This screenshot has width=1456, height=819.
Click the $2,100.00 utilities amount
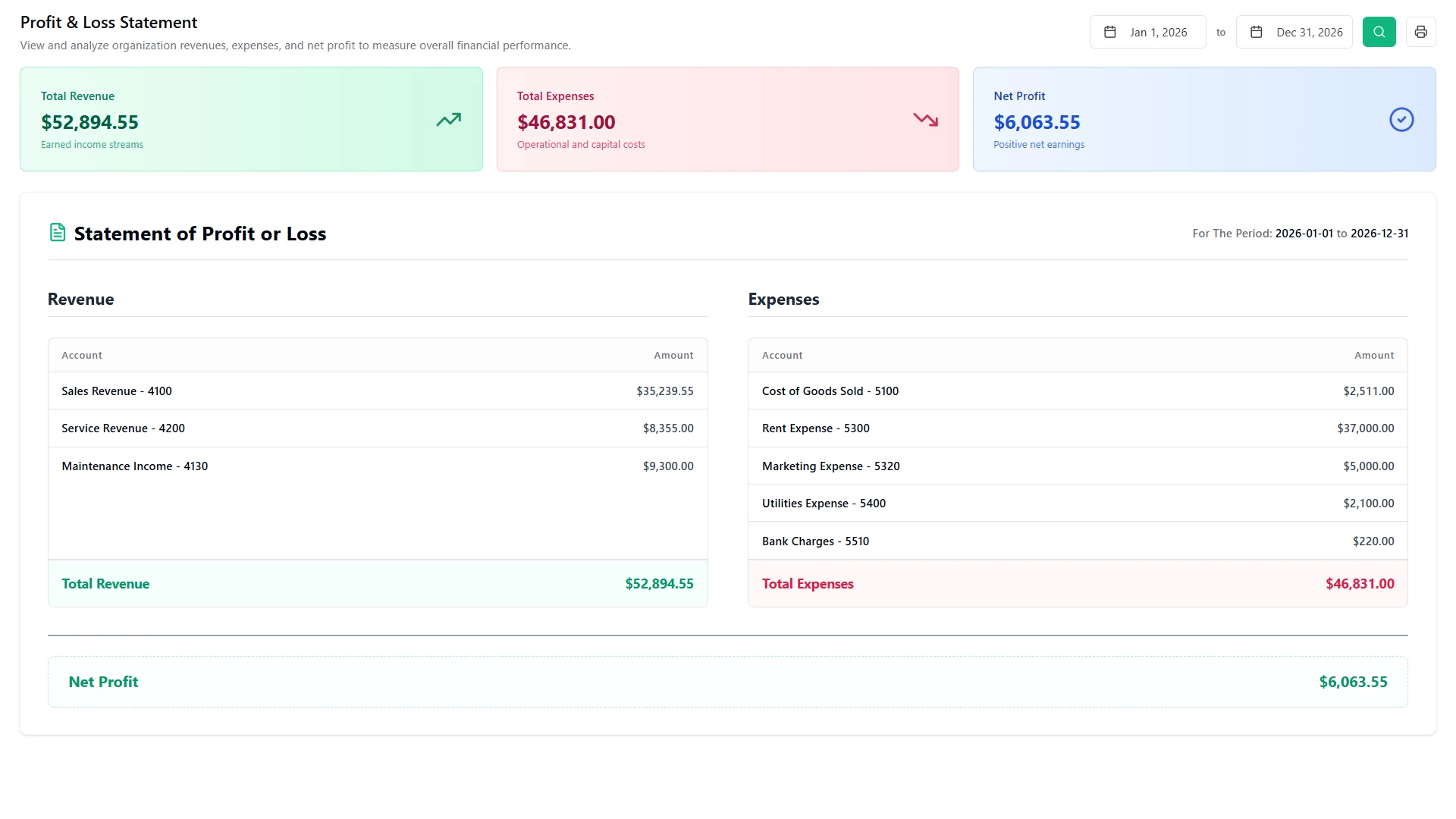1369,504
